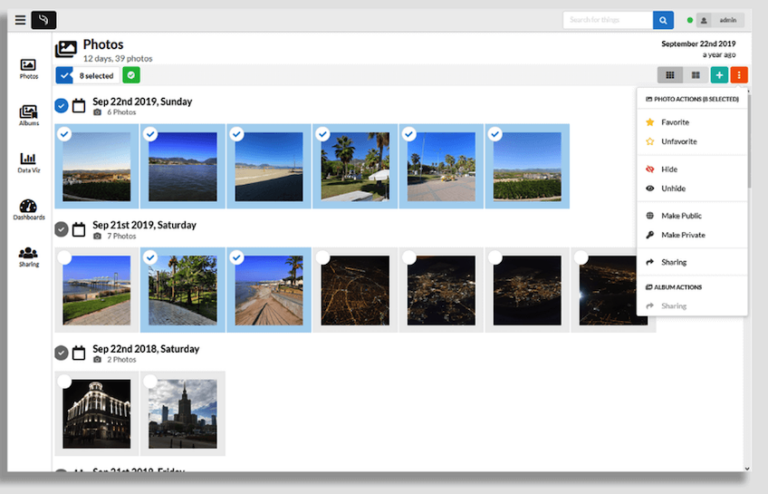Click the green select-all circle check button
The image size is (768, 494).
[131, 75]
